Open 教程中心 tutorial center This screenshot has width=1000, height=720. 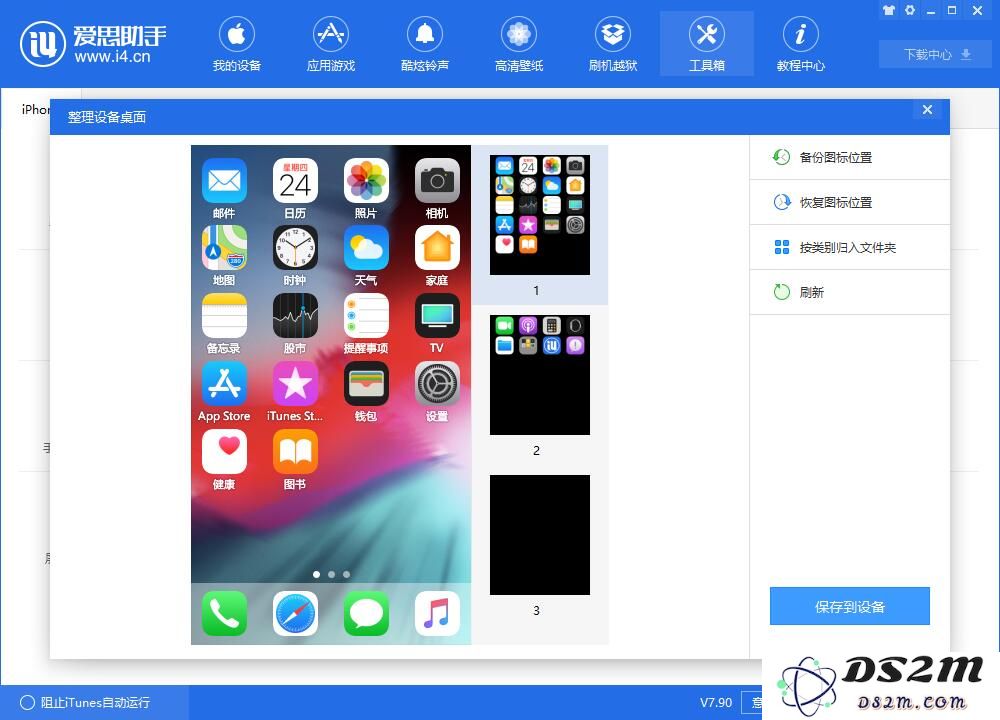pyautogui.click(x=800, y=45)
